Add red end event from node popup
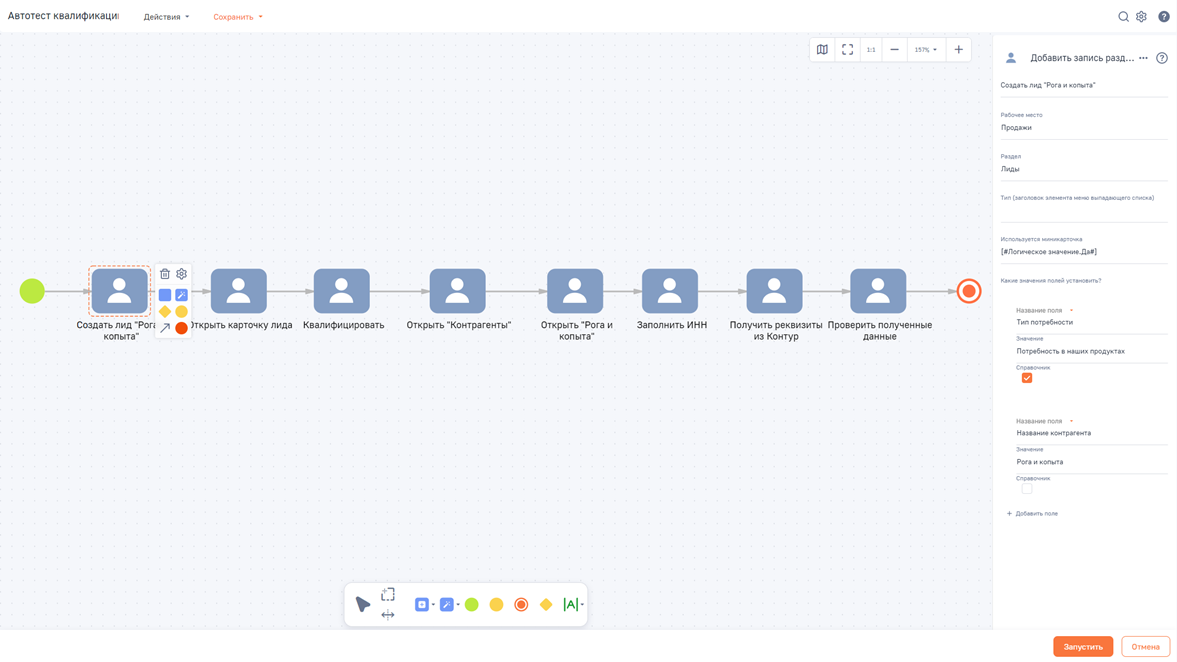 pyautogui.click(x=182, y=328)
